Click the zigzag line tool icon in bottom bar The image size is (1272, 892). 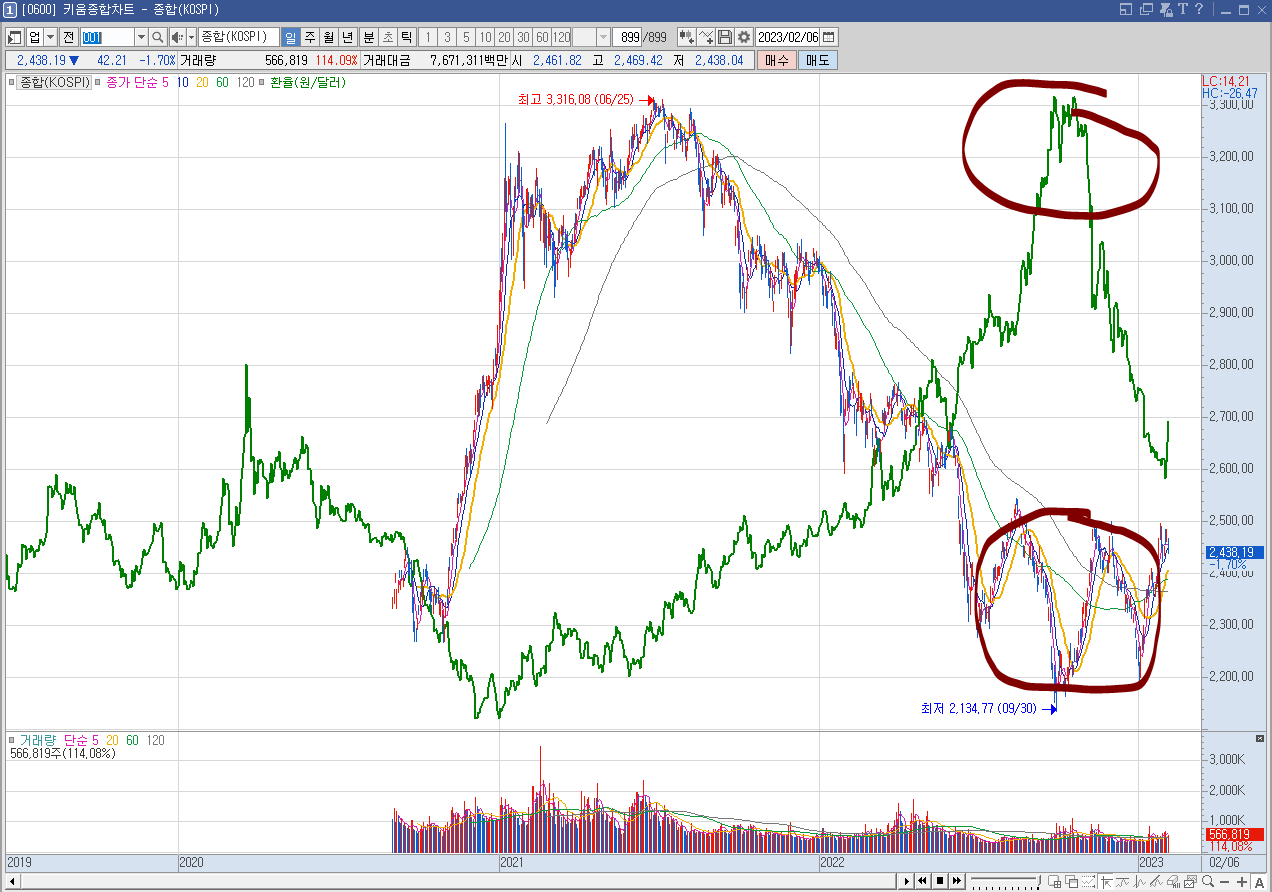tap(1140, 881)
